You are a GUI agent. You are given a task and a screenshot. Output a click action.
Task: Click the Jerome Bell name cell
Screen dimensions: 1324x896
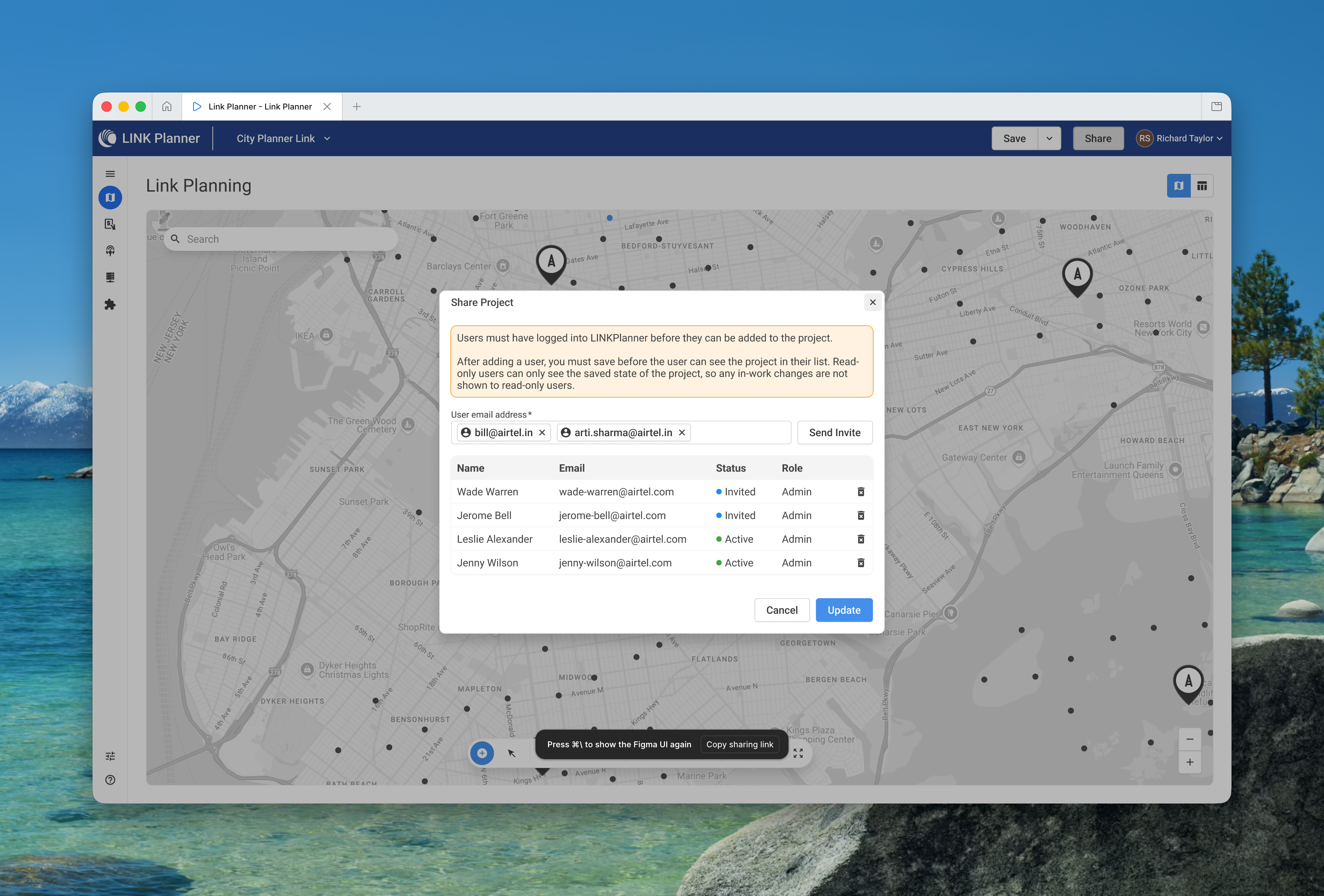pyautogui.click(x=484, y=515)
